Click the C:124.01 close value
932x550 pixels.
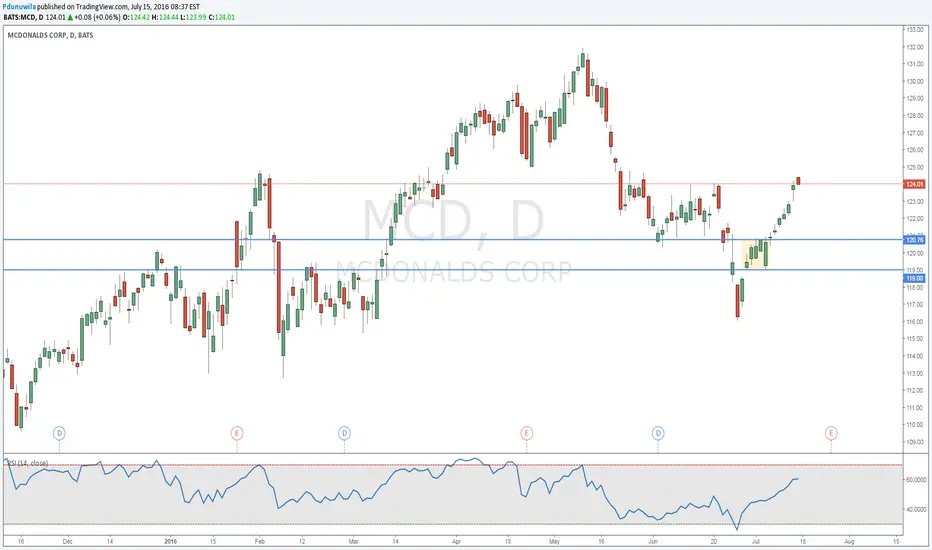[x=222, y=17]
